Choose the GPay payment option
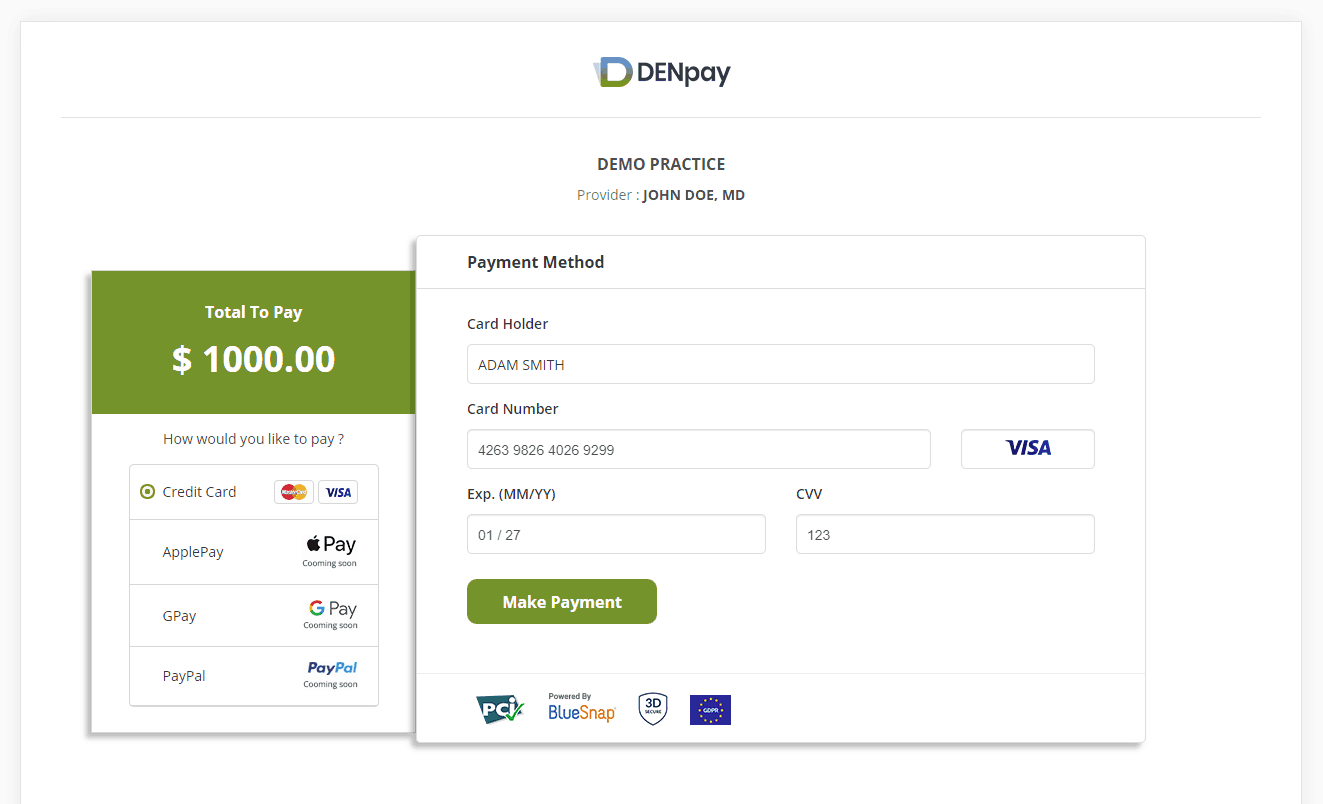This screenshot has height=804, width=1323. pyautogui.click(x=254, y=616)
